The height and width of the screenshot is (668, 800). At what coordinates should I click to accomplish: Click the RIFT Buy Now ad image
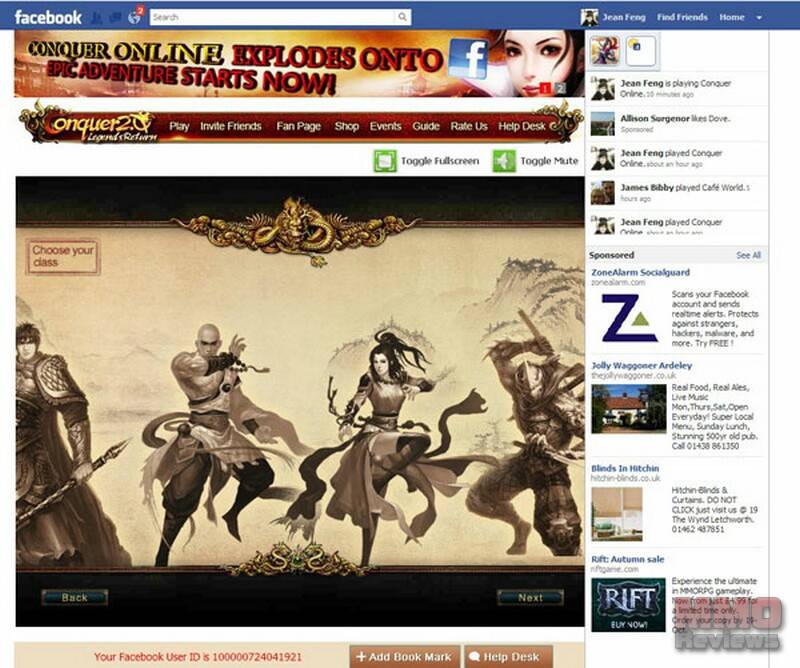coord(629,605)
